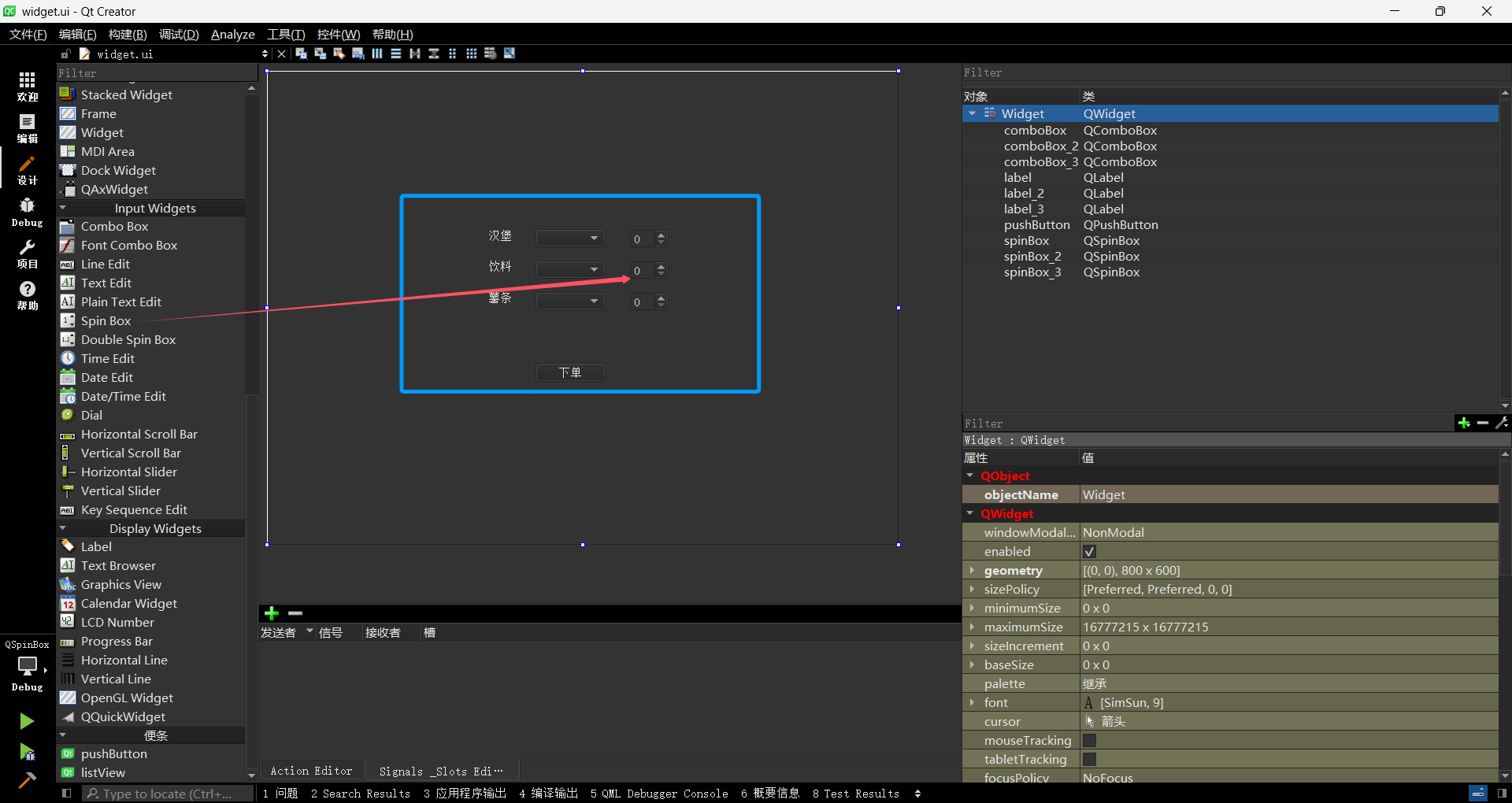Open the 帮助 (Help) mode
Viewport: 1512px width, 803px height.
coord(28,295)
